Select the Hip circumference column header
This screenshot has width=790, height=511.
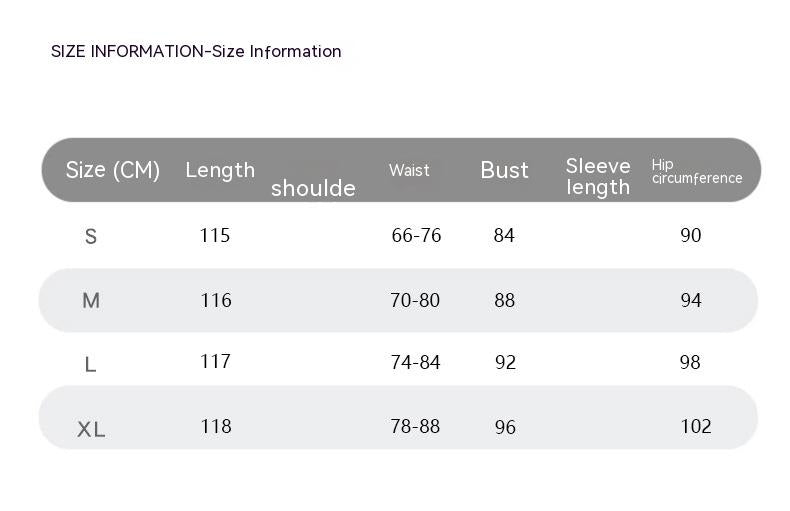click(697, 171)
